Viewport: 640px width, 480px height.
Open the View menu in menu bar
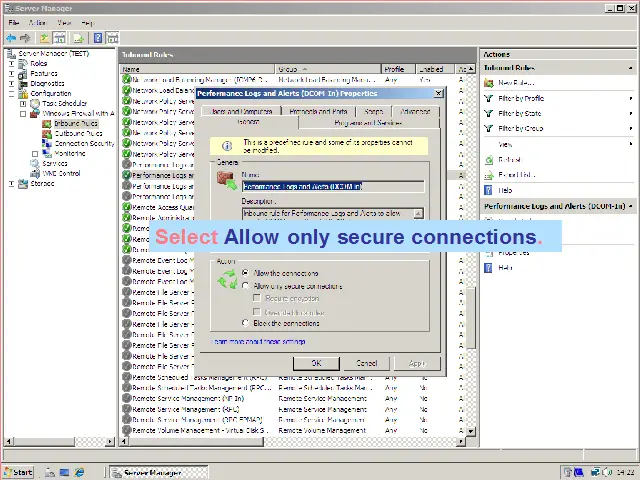[x=64, y=22]
